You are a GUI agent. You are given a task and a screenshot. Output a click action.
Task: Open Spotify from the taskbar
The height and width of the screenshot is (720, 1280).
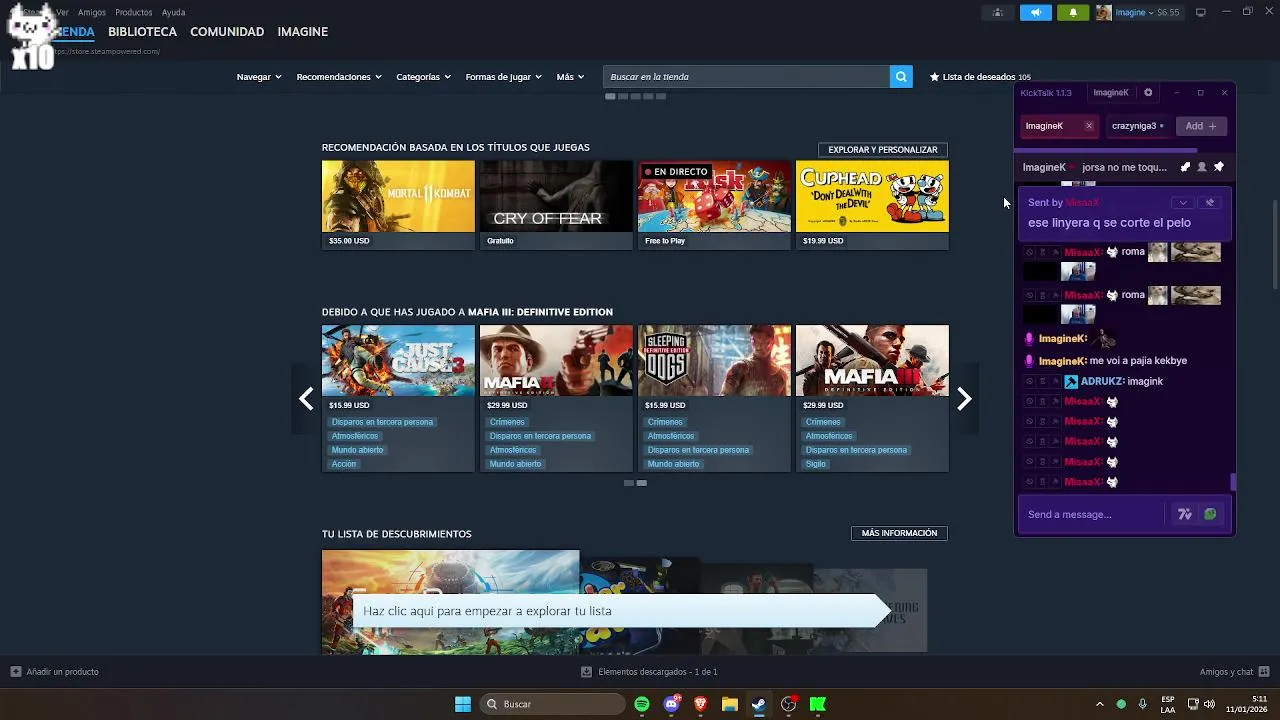pos(642,704)
